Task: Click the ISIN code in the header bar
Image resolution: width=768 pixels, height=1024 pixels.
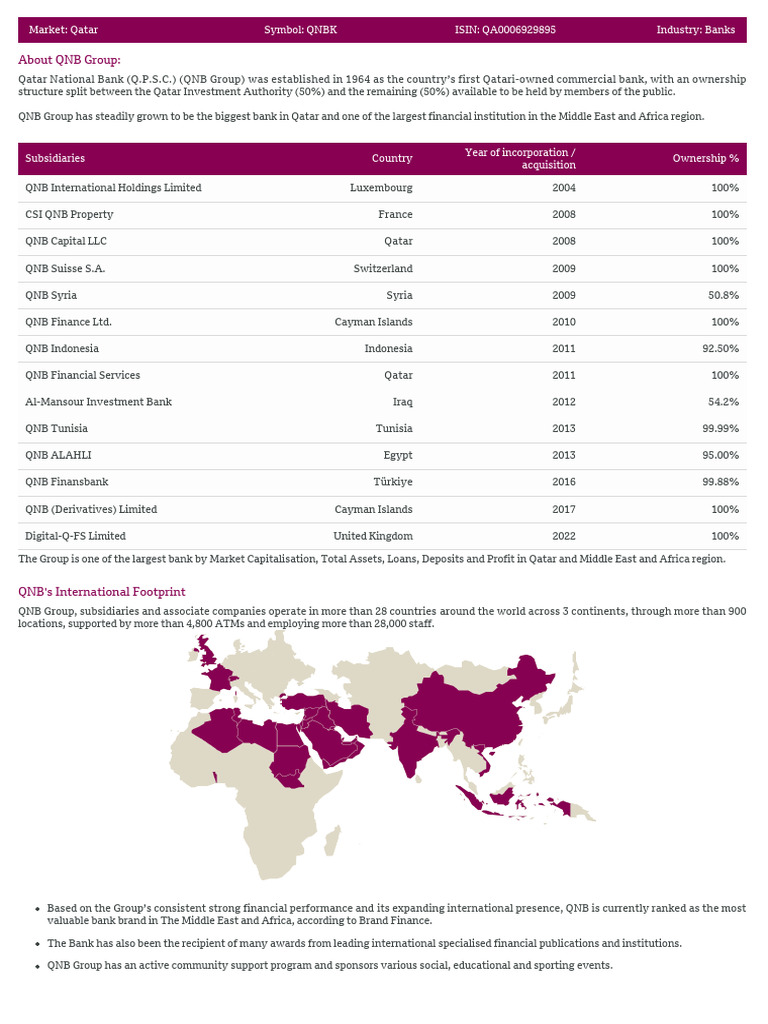Action: [505, 30]
